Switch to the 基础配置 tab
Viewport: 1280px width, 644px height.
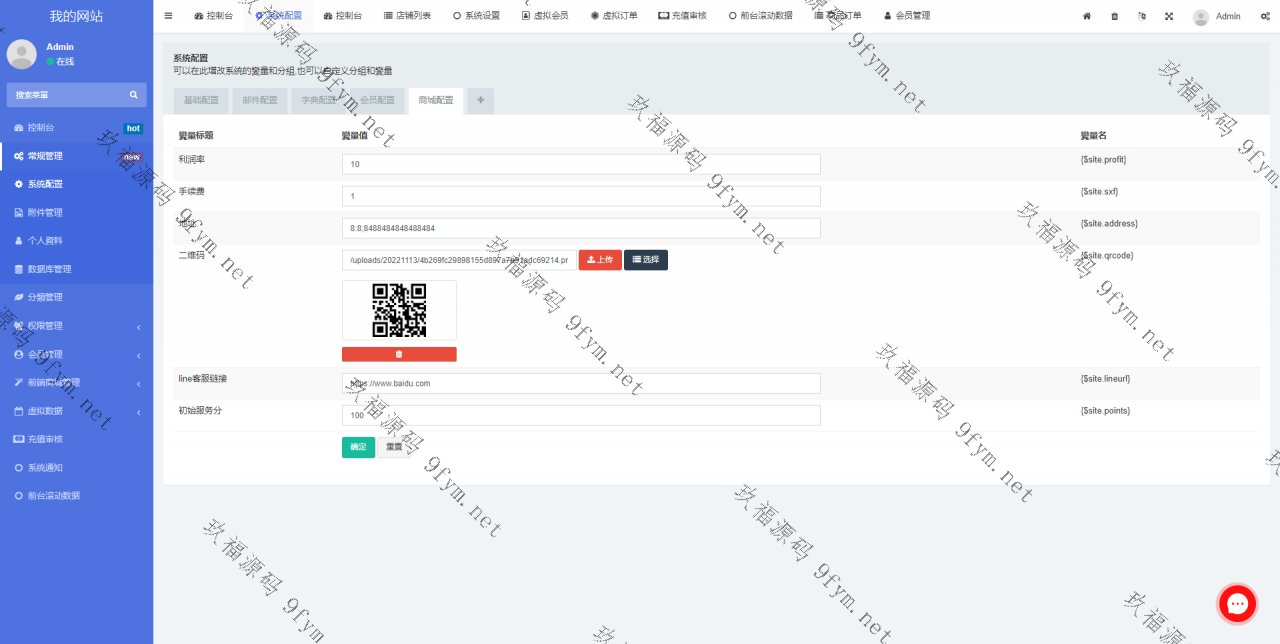click(x=201, y=100)
